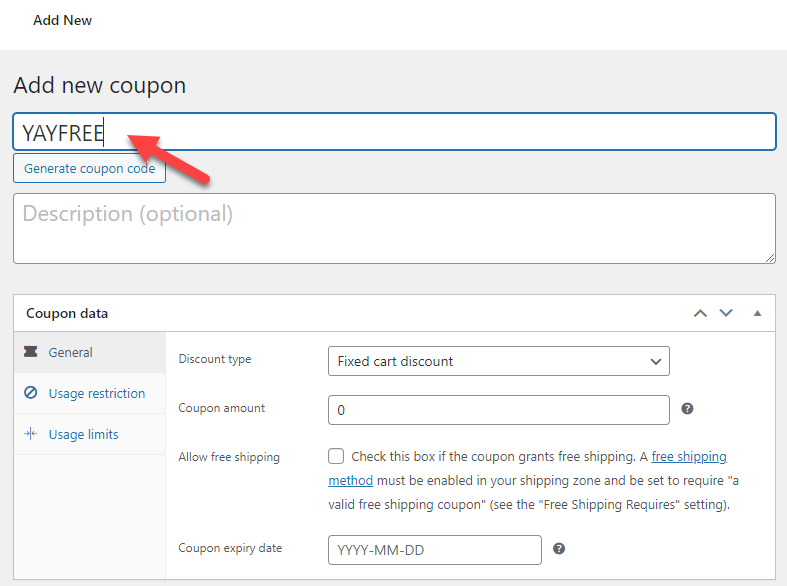Click the Coupon amount input field
Screen dimensions: 787x586
[x=498, y=410]
